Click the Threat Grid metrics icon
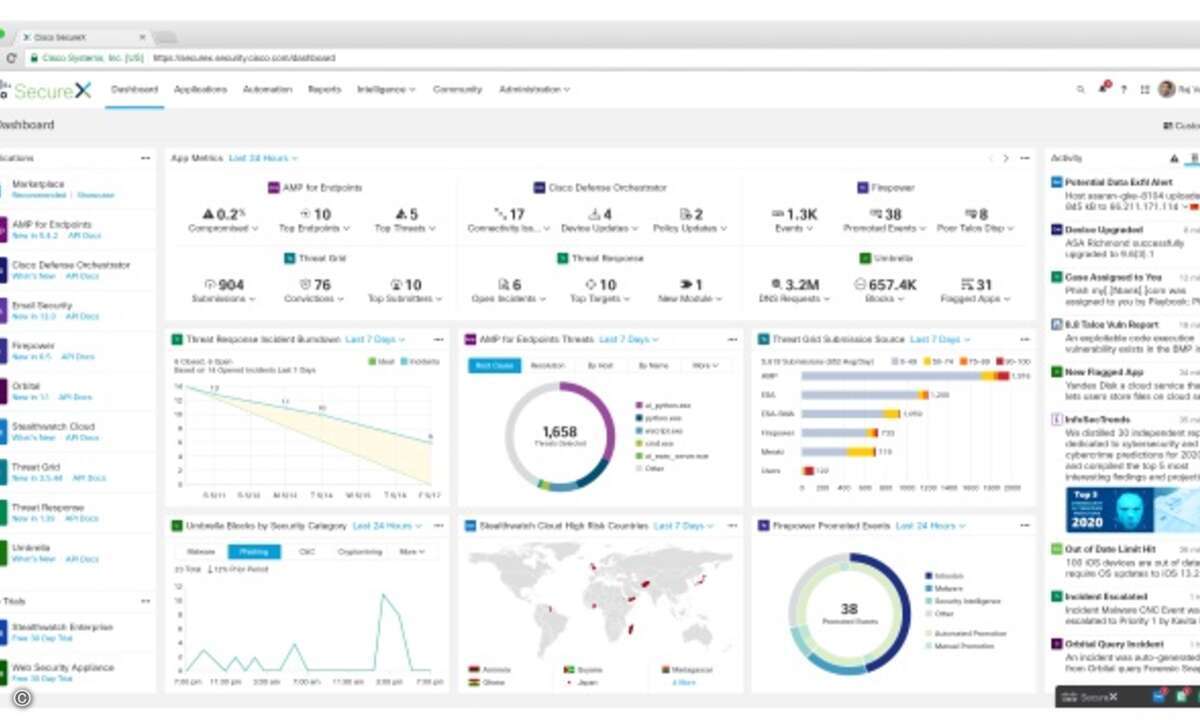 pyautogui.click(x=289, y=258)
